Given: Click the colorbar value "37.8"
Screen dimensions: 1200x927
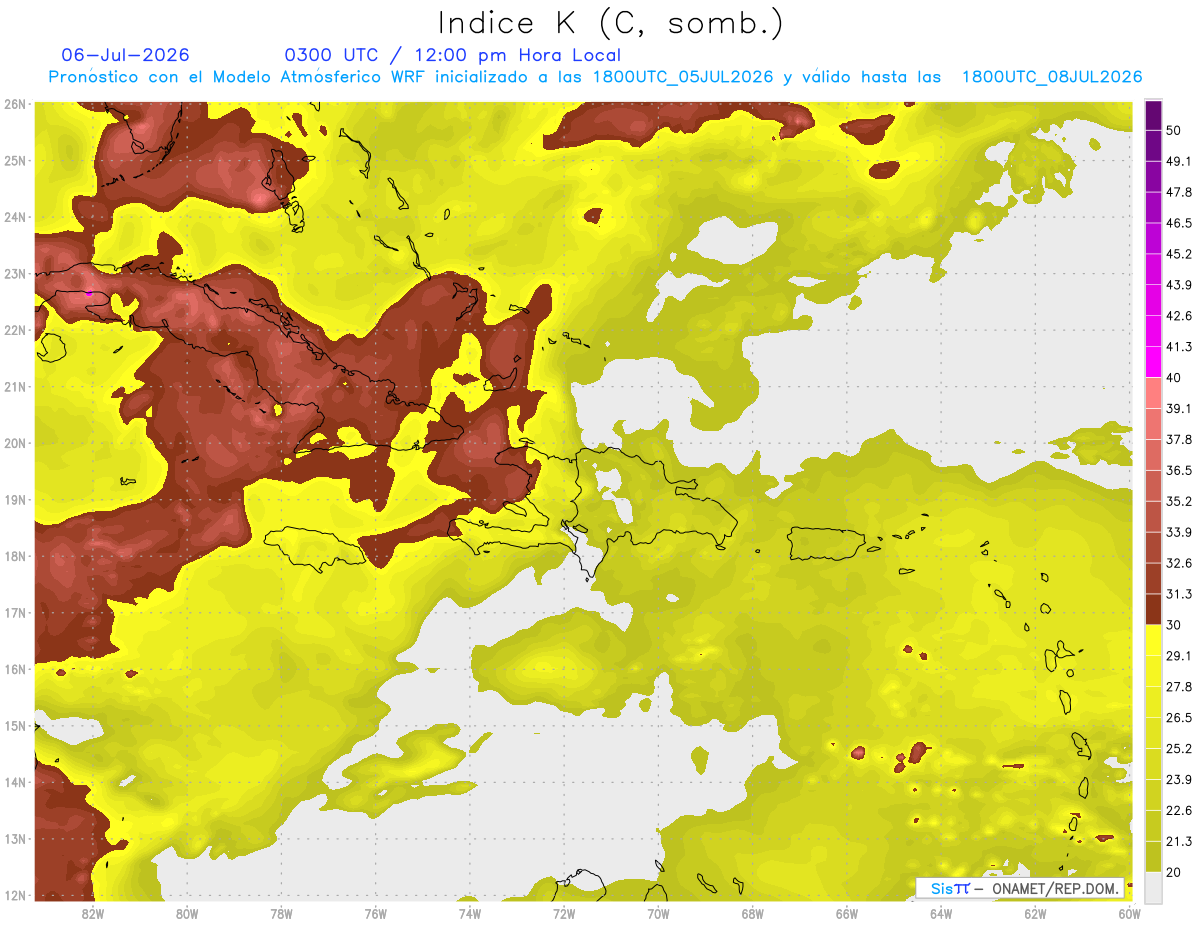Looking at the screenshot, I should [x=1179, y=440].
